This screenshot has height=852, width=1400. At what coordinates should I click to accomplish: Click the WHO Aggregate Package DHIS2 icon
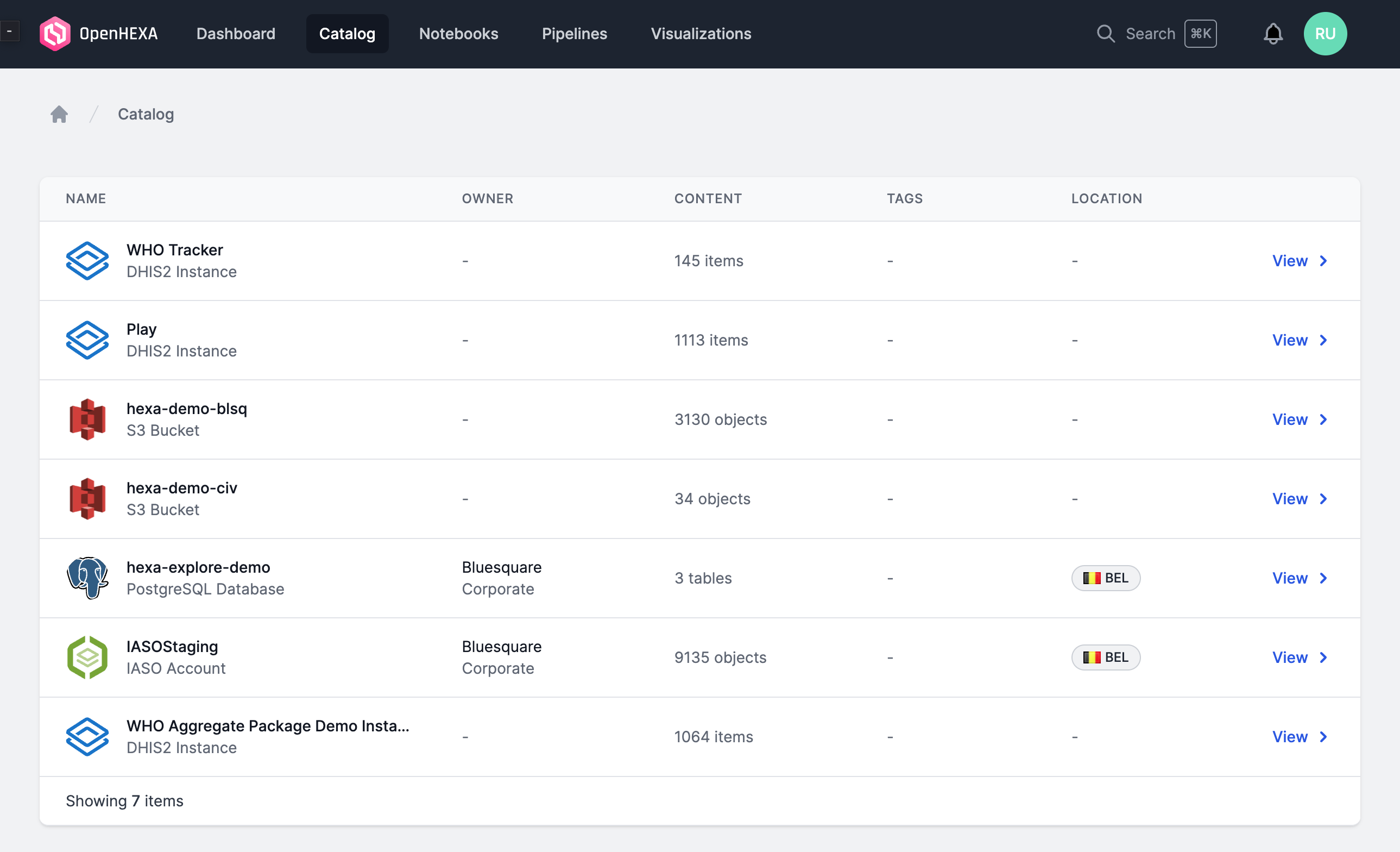87,737
